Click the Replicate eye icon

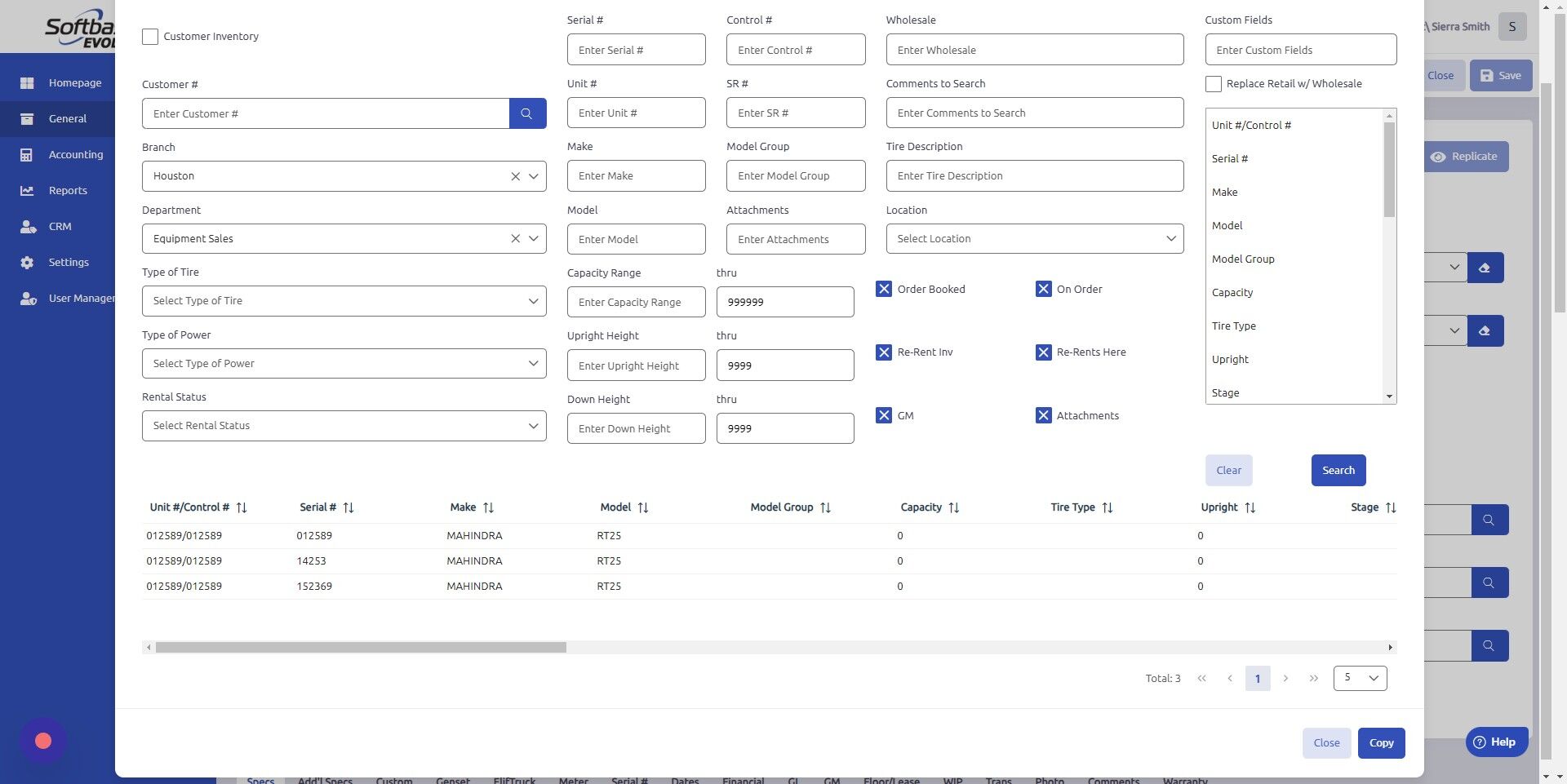(x=1440, y=157)
